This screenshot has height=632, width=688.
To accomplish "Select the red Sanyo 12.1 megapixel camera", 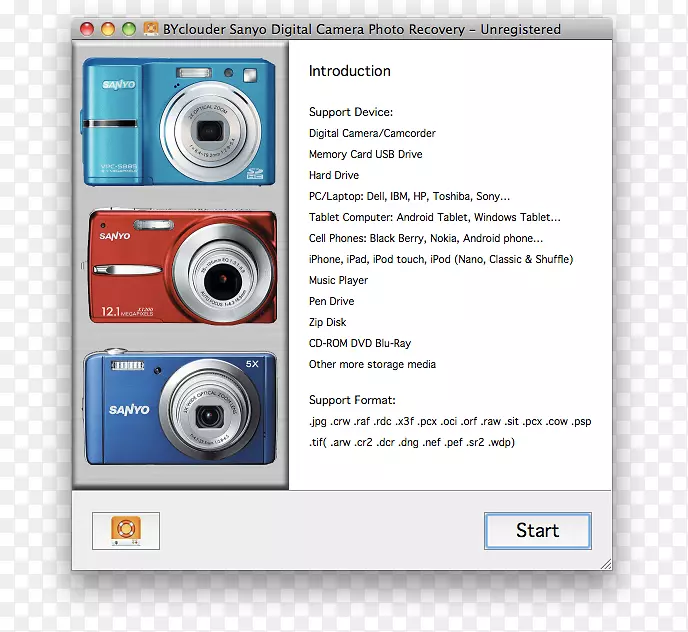I will coord(180,268).
